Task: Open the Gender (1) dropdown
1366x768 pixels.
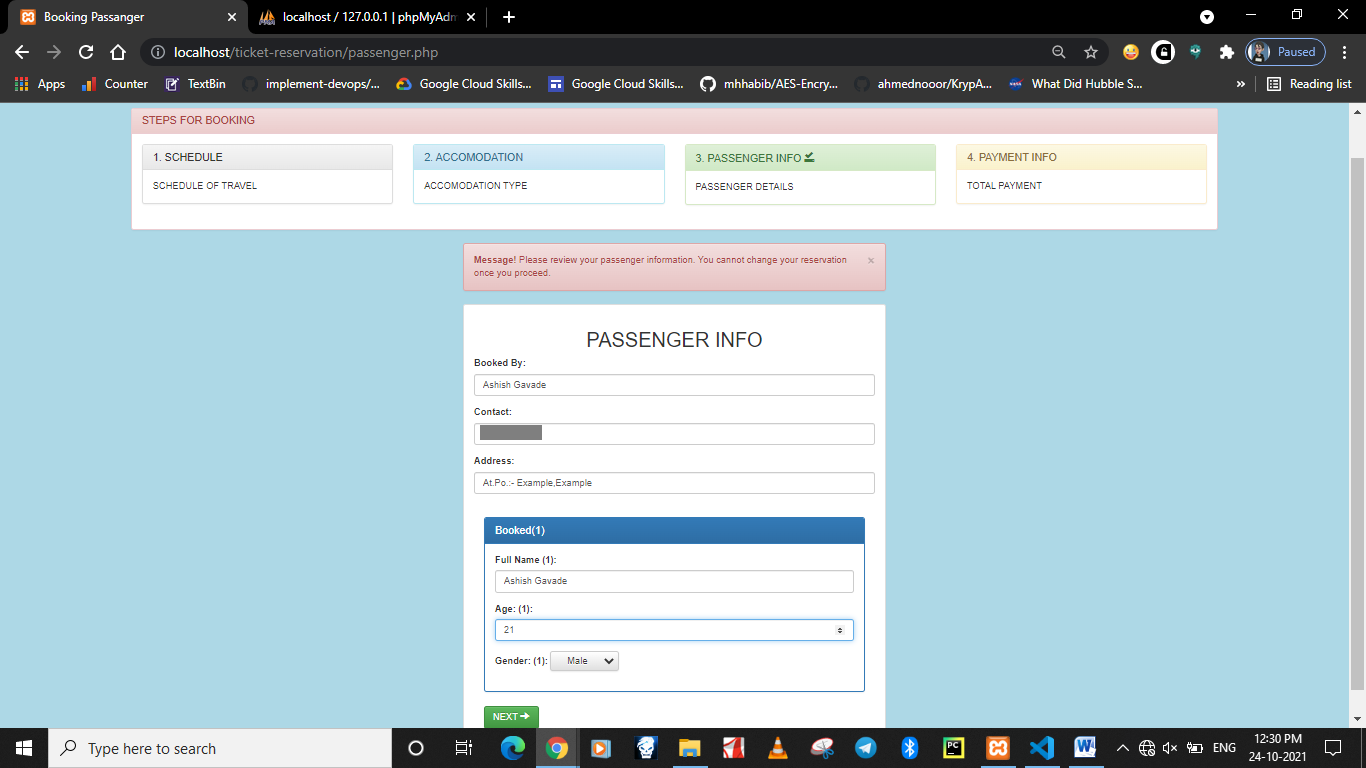Action: click(x=584, y=661)
